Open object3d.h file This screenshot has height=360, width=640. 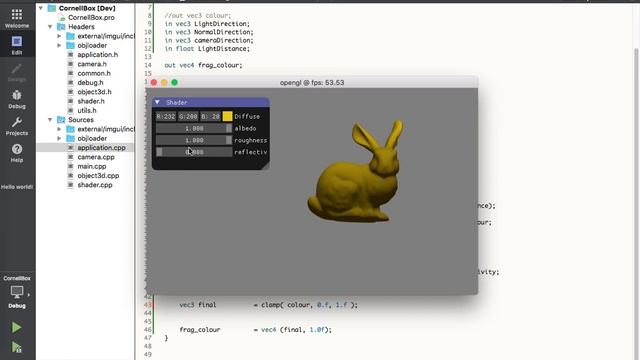click(94, 92)
